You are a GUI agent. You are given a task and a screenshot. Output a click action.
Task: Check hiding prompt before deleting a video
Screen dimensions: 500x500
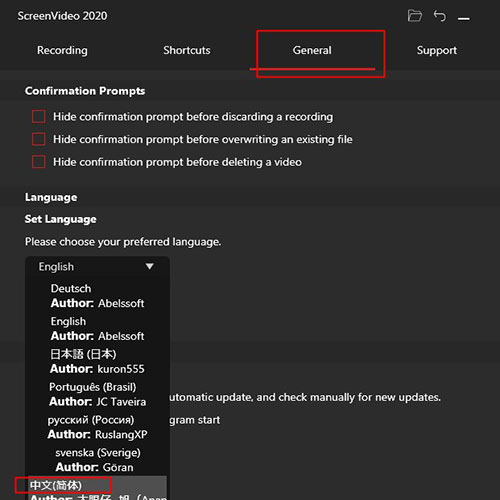click(39, 162)
